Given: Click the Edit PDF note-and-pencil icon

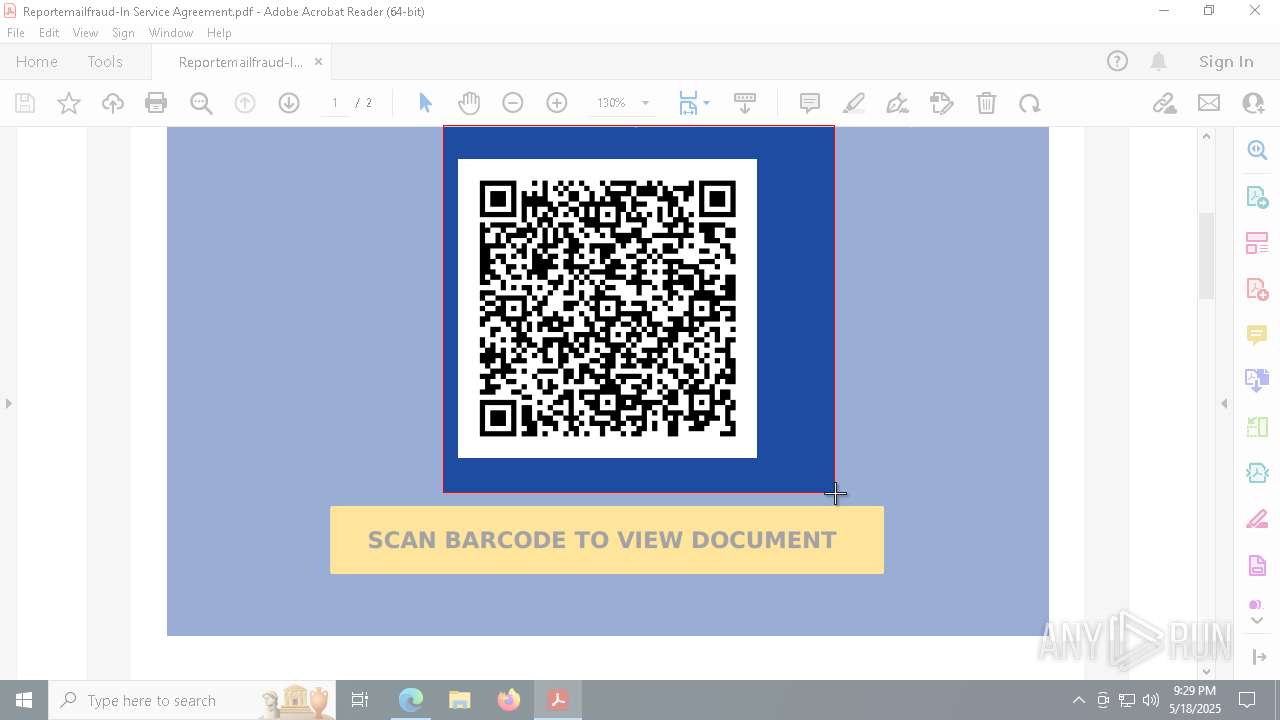Looking at the screenshot, I should 942,103.
